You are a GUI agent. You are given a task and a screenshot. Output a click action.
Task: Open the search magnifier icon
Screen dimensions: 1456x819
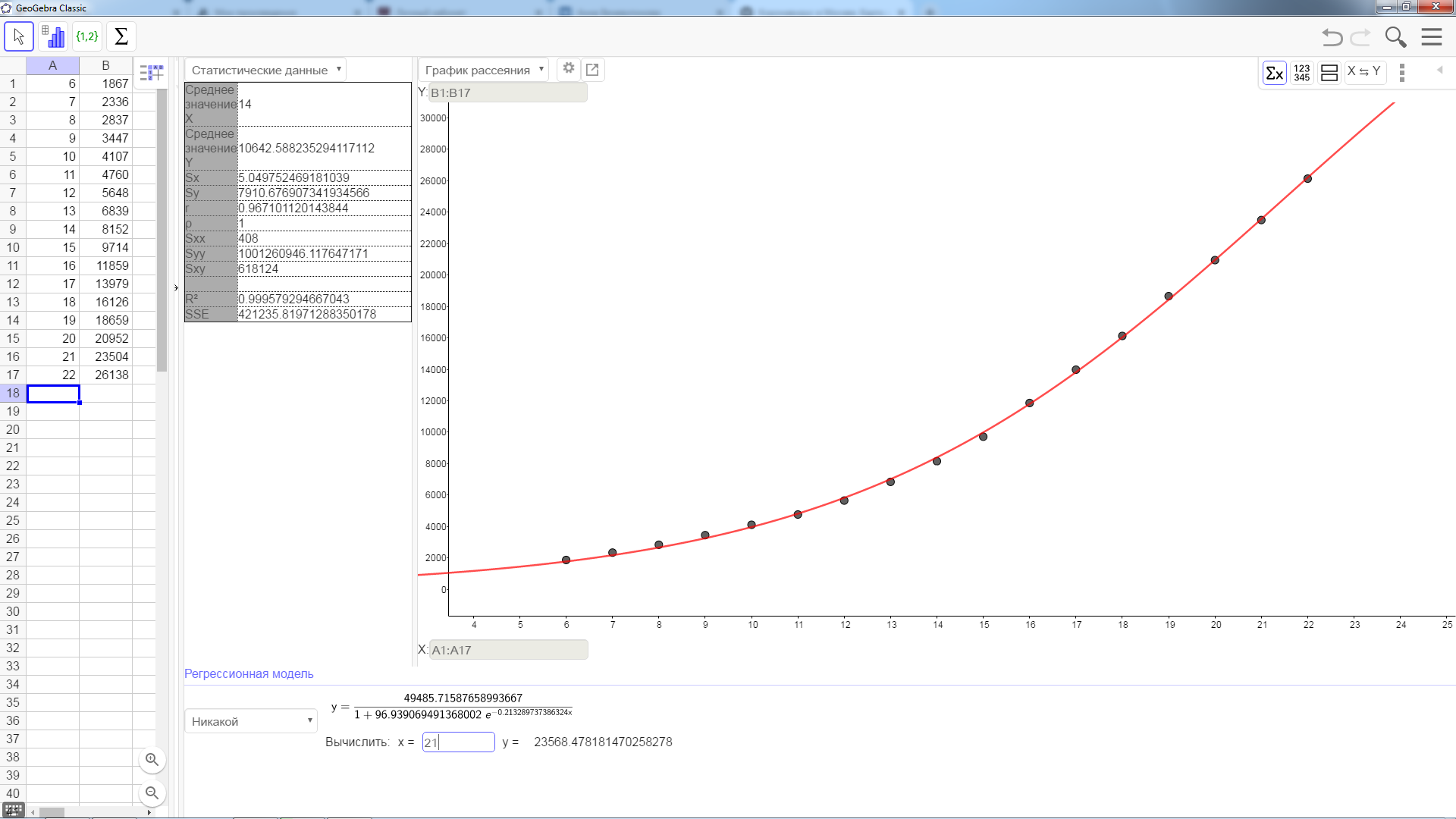pyautogui.click(x=1395, y=37)
